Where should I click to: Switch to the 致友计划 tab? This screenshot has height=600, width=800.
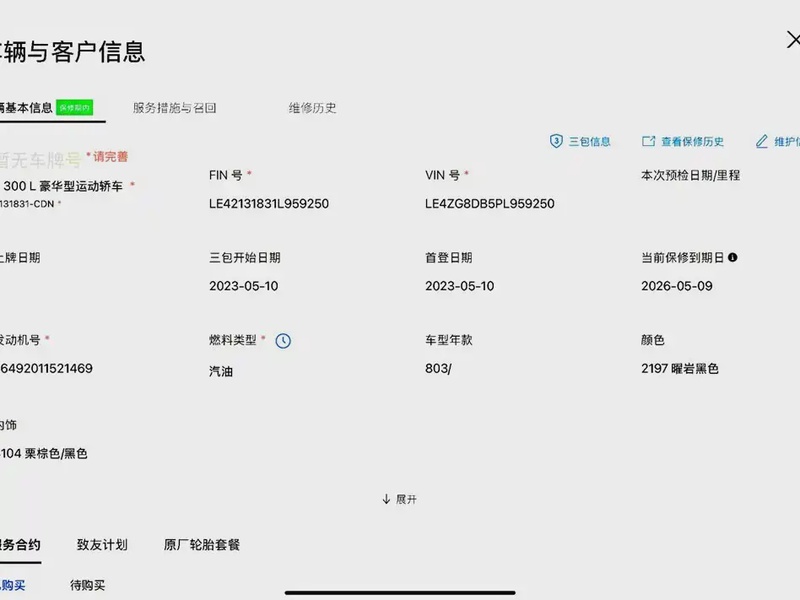point(102,545)
